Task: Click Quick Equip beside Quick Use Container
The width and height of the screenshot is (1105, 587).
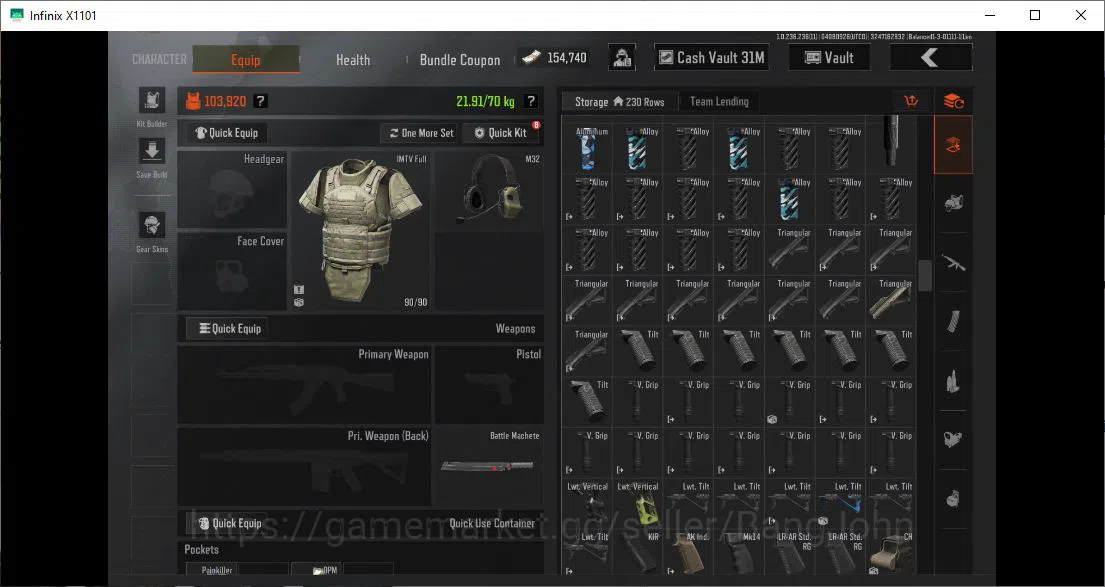Action: coord(227,523)
